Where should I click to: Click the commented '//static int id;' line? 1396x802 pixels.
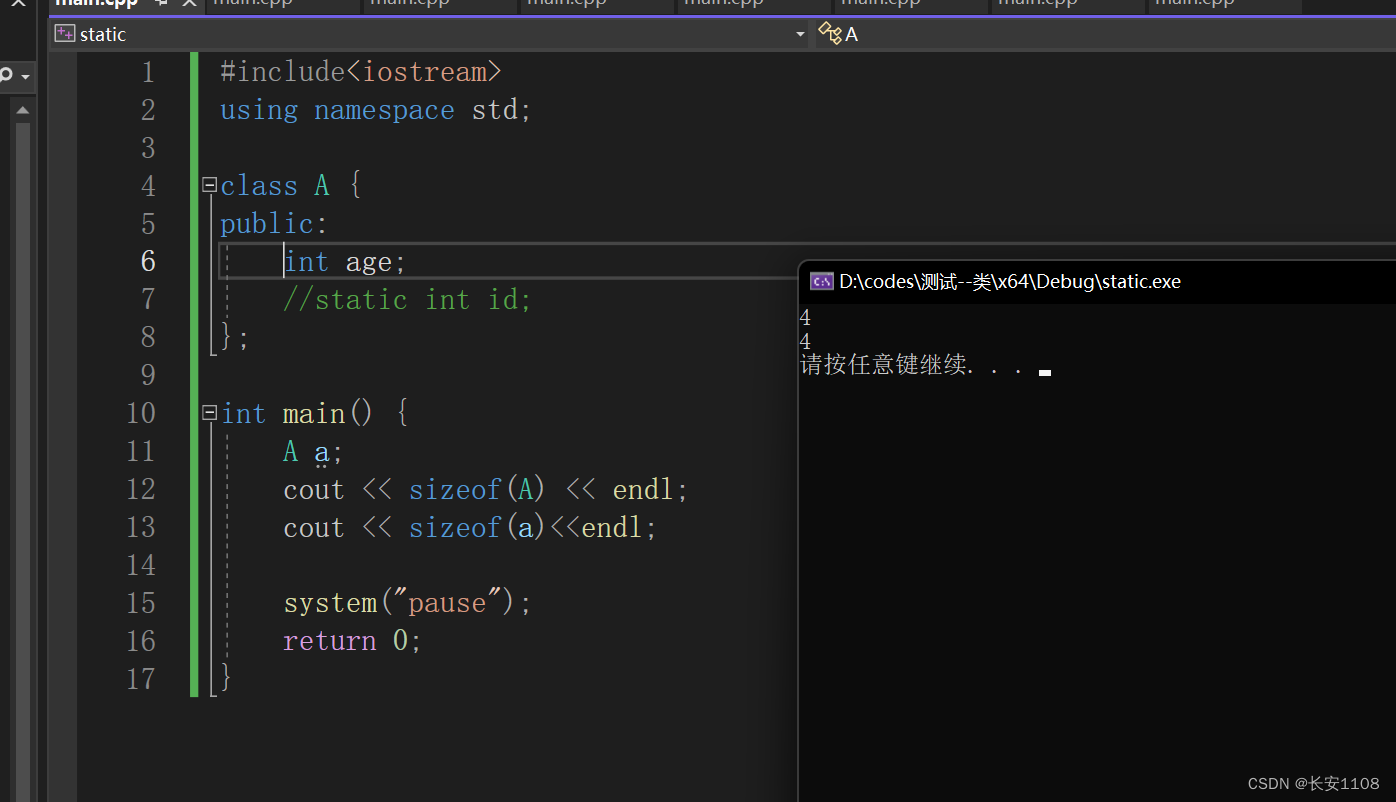pyautogui.click(x=407, y=300)
